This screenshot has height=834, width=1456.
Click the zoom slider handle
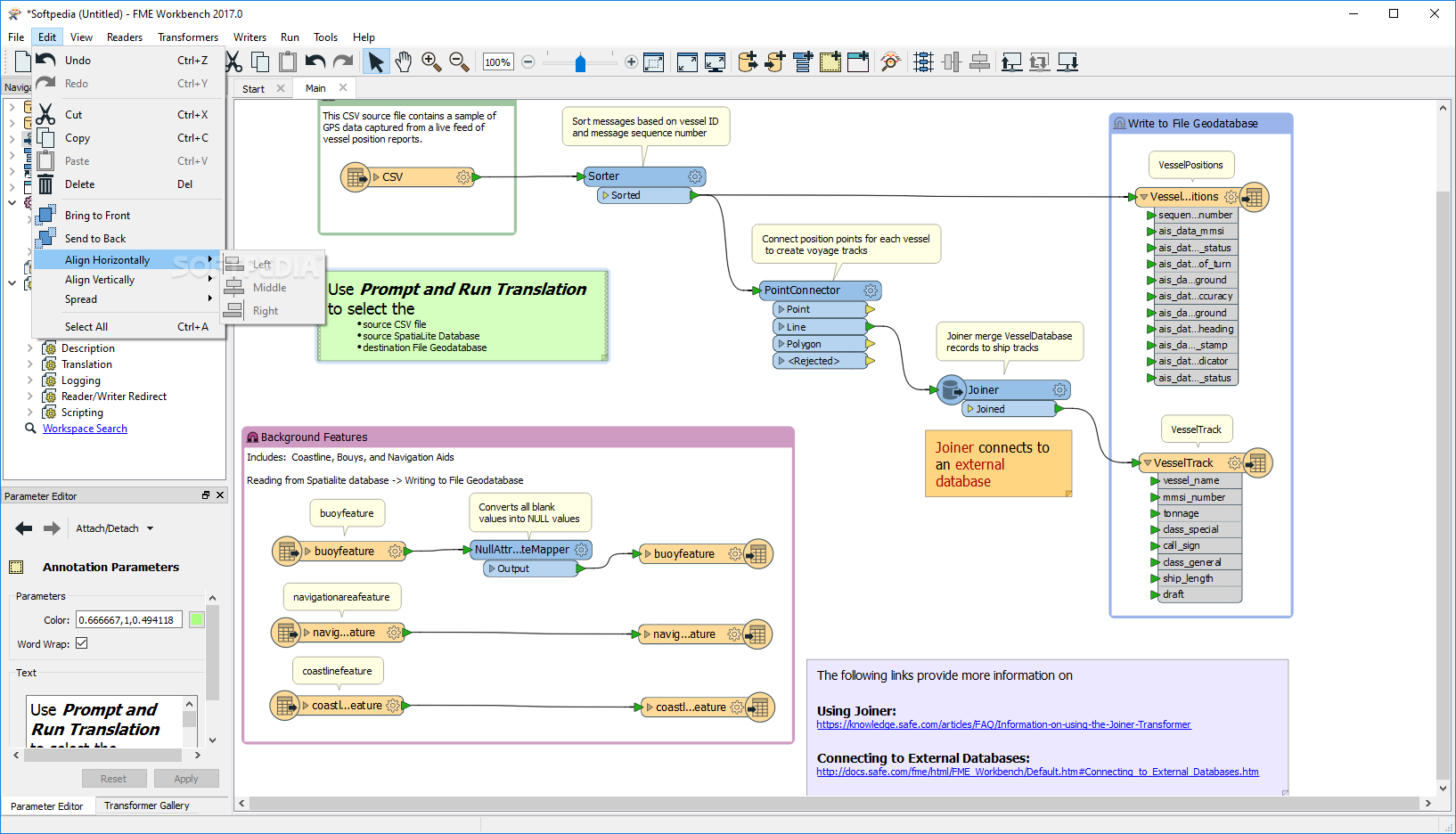581,62
